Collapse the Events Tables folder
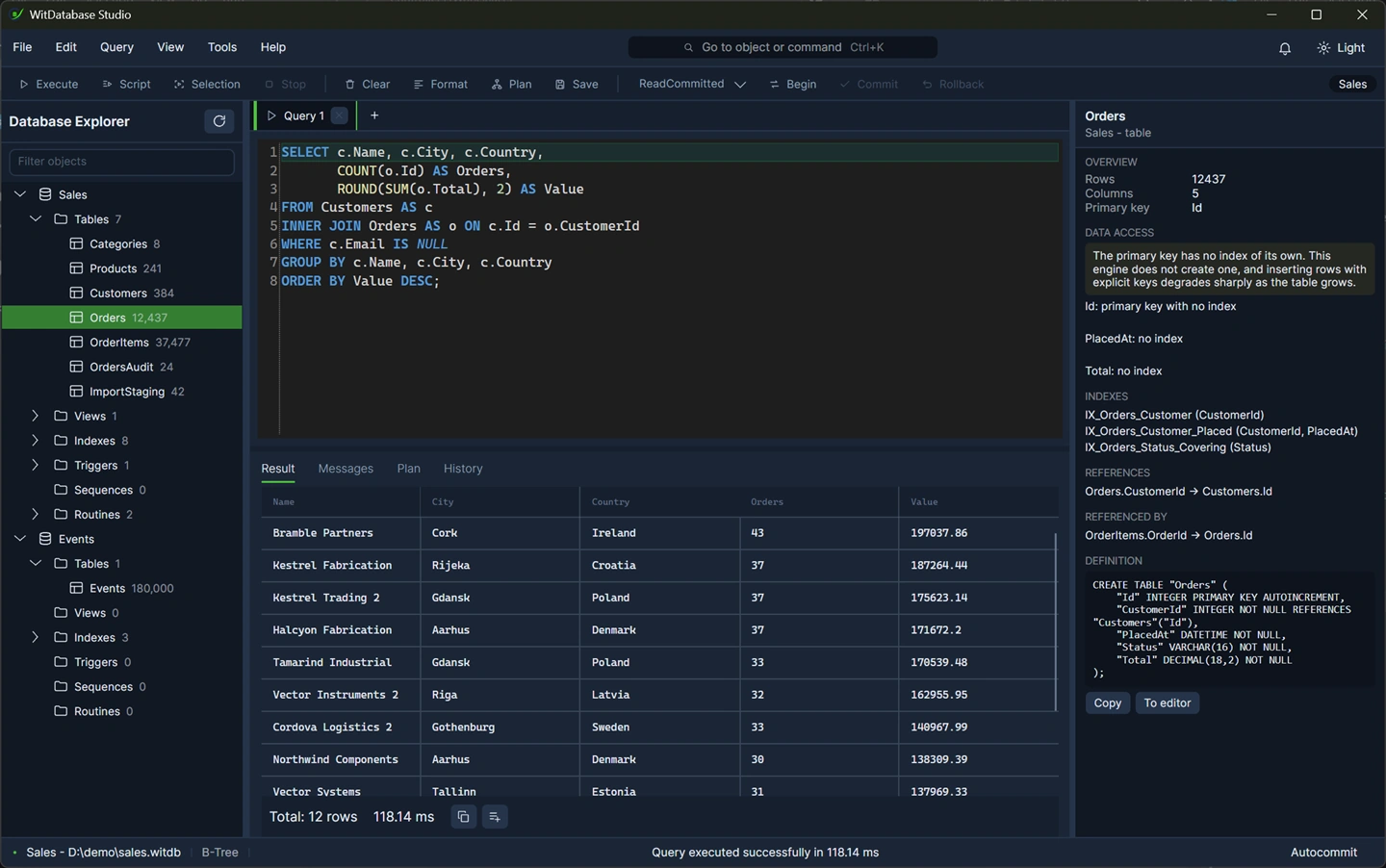 click(36, 564)
